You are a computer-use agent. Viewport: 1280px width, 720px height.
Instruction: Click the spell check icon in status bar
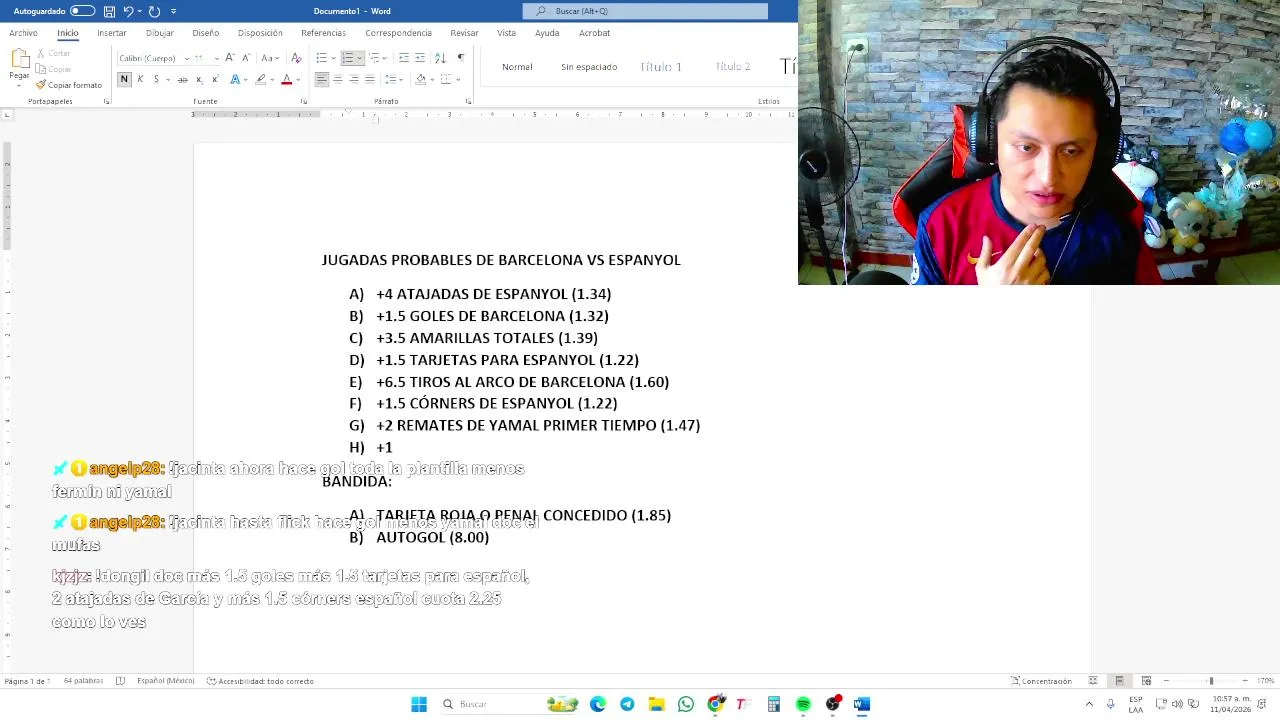point(120,681)
